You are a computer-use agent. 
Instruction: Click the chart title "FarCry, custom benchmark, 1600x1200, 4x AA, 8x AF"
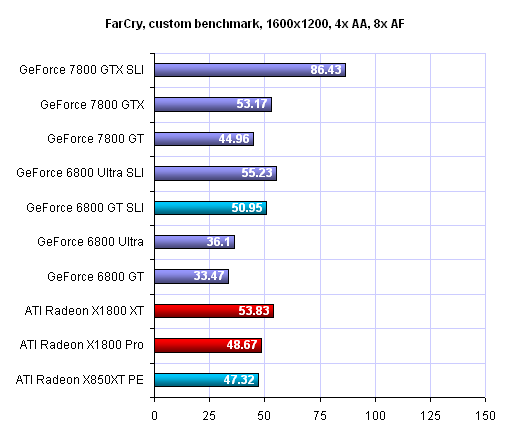pyautogui.click(x=255, y=24)
